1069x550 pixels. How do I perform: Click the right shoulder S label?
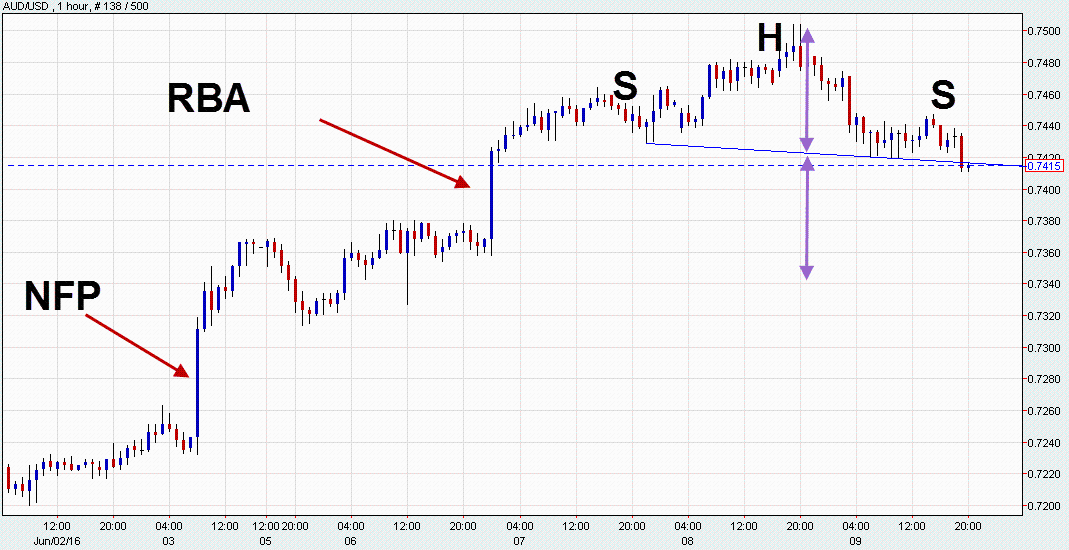943,95
